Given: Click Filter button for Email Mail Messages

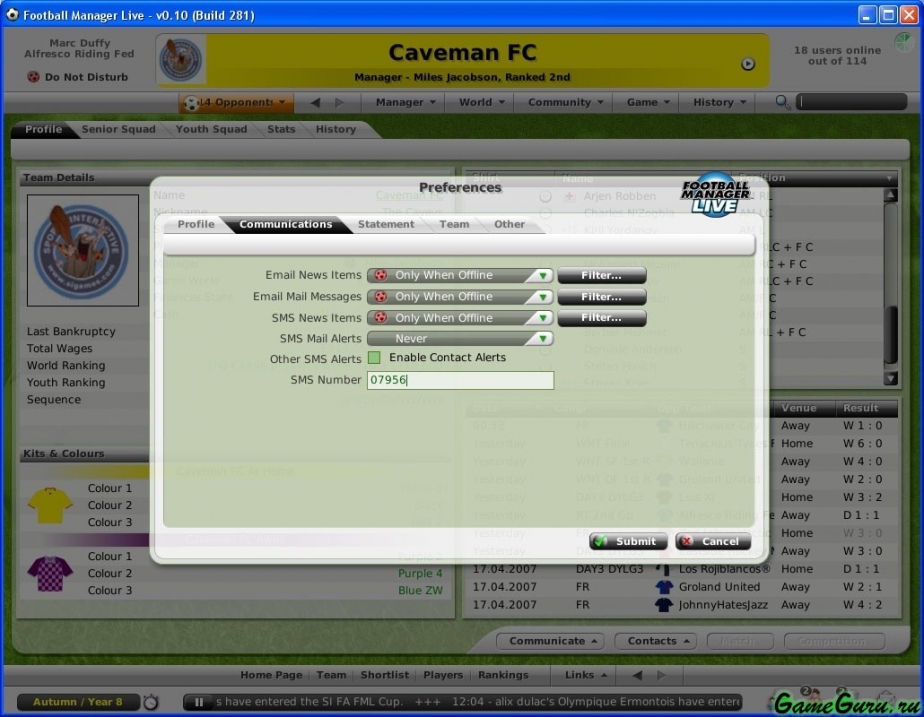Looking at the screenshot, I should coord(602,296).
